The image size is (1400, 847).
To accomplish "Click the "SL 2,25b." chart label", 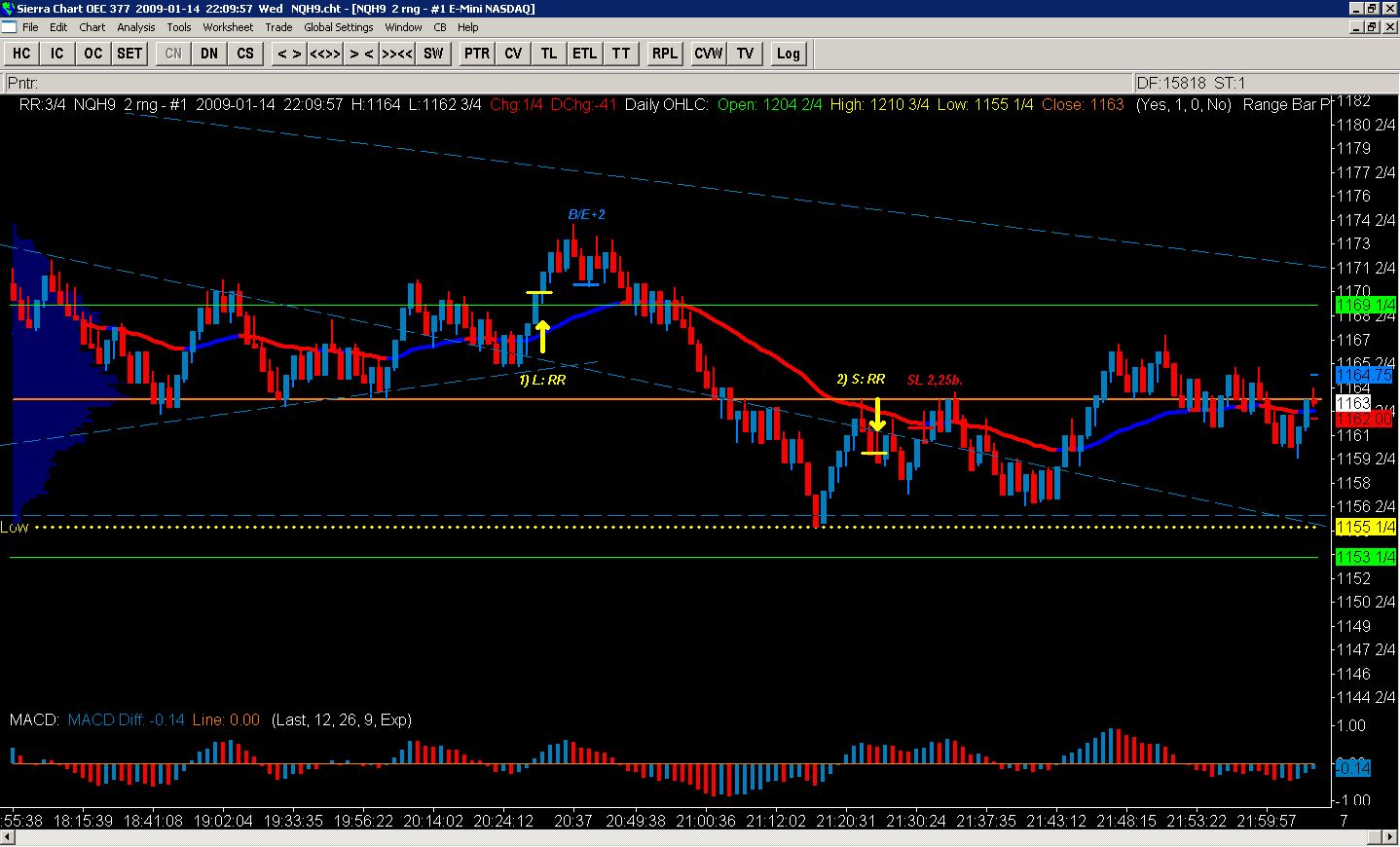I will pos(935,380).
